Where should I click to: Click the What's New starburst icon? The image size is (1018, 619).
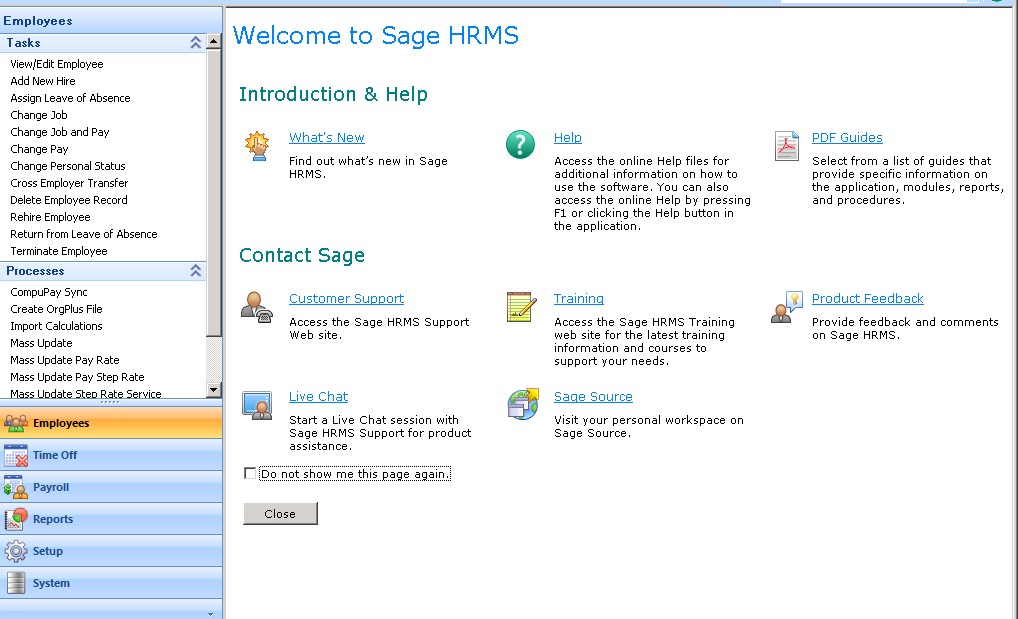[x=257, y=145]
